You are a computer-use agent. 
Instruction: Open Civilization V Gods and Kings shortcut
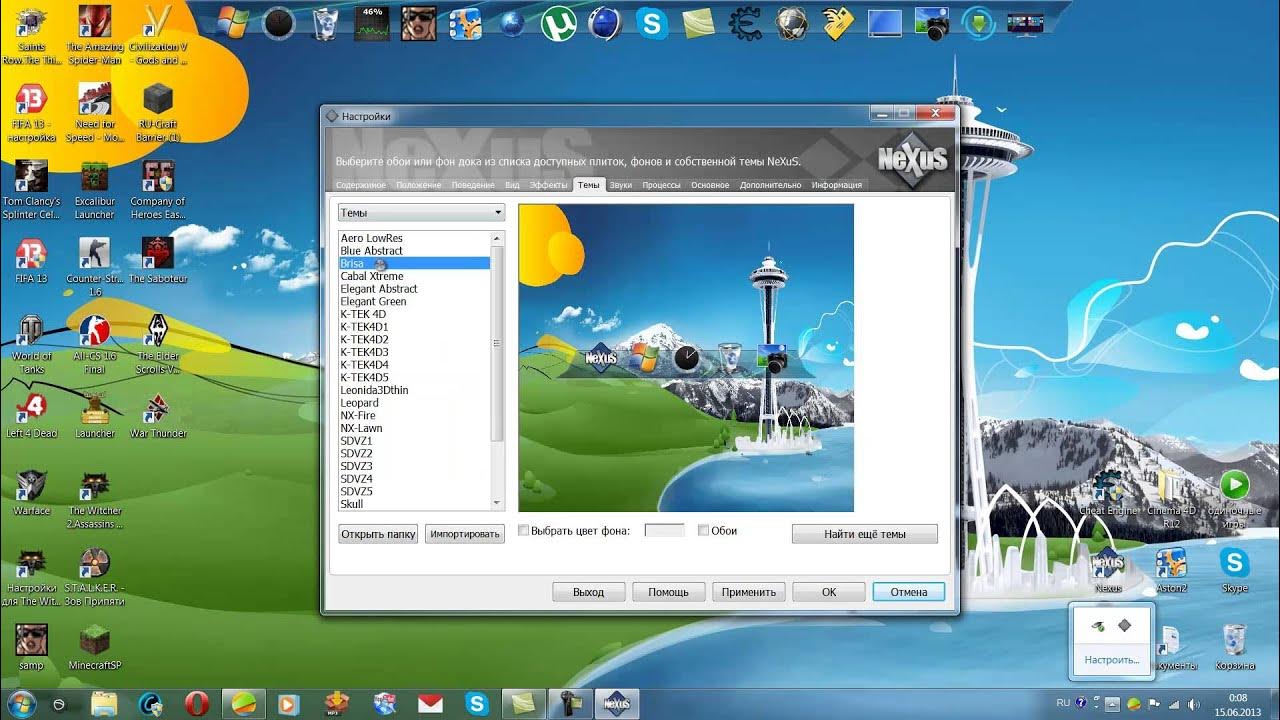pos(158,35)
